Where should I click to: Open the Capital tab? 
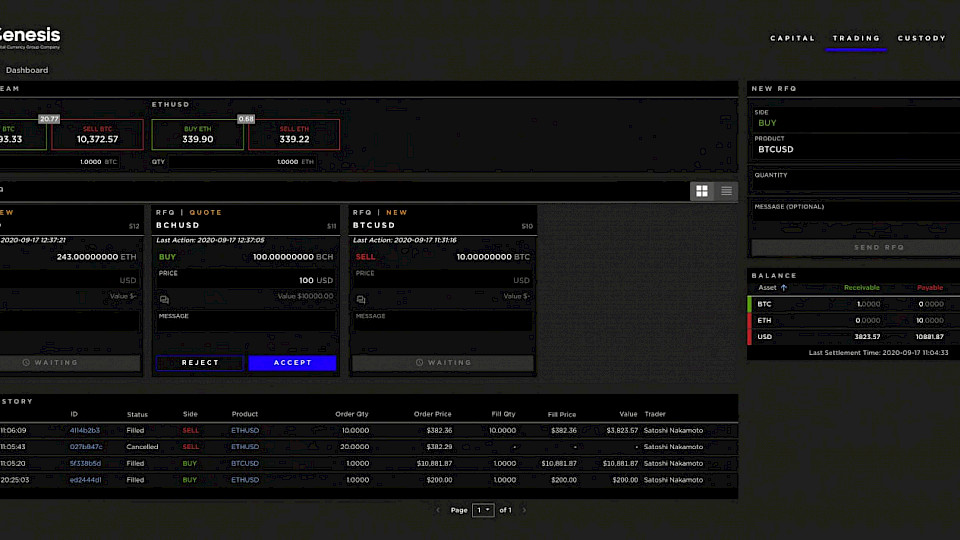(792, 38)
